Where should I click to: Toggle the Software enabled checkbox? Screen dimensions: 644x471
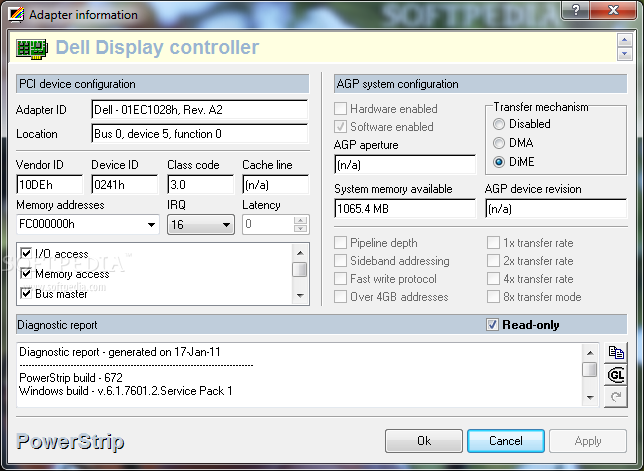click(340, 127)
